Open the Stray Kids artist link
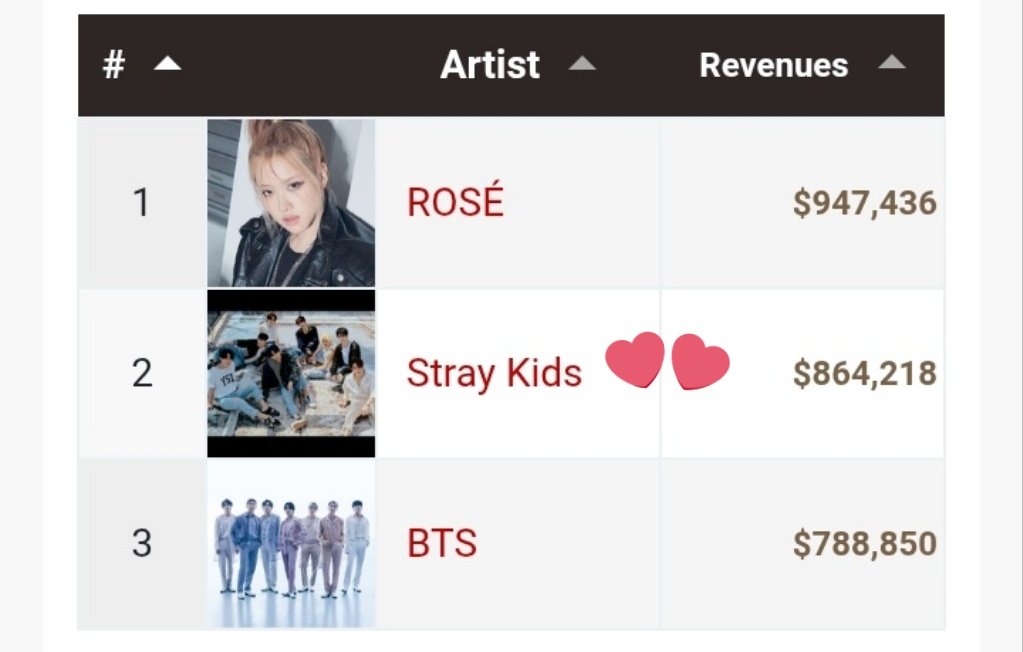This screenshot has height=652, width=1023. [x=494, y=373]
